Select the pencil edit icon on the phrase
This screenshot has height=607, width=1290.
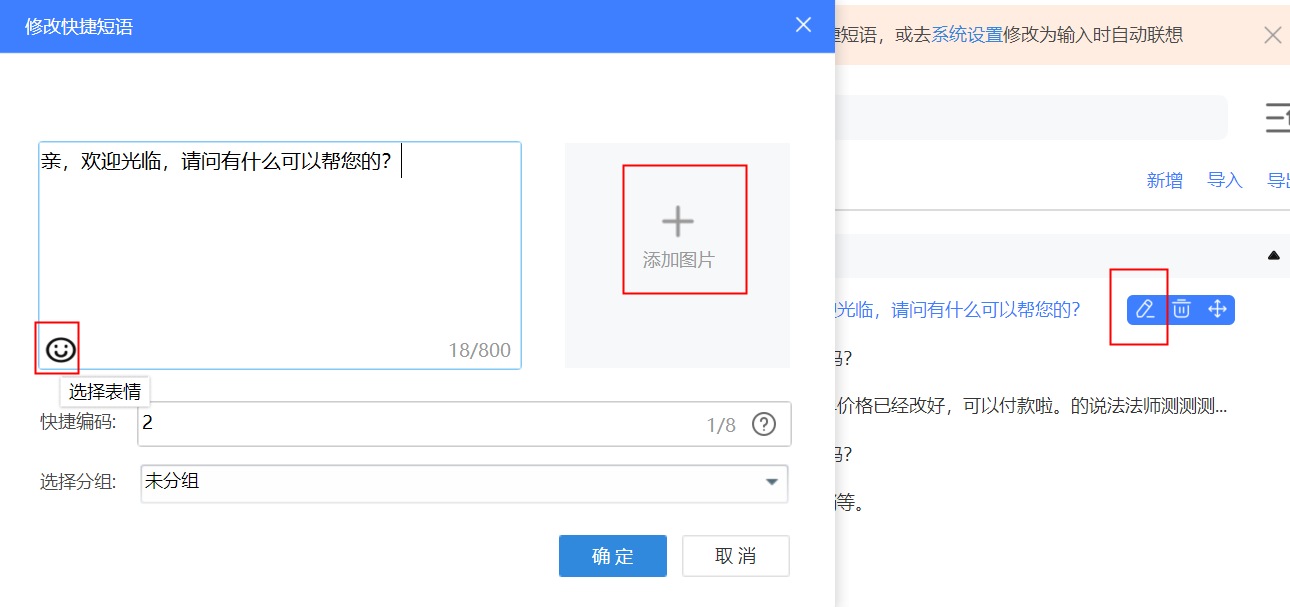pos(1144,310)
